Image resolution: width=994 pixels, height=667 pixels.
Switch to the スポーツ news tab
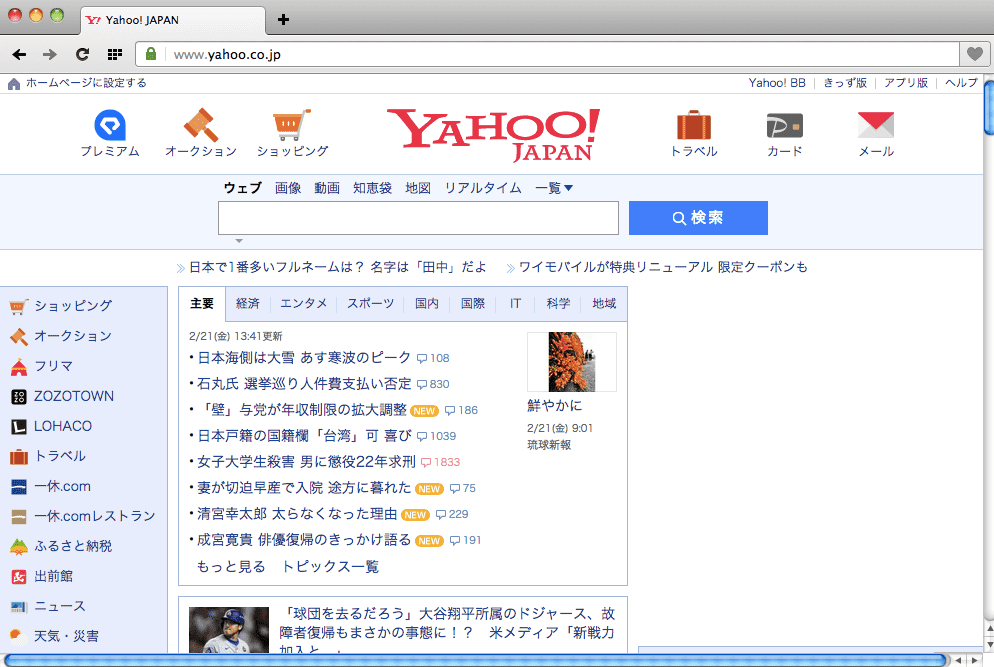coord(370,304)
